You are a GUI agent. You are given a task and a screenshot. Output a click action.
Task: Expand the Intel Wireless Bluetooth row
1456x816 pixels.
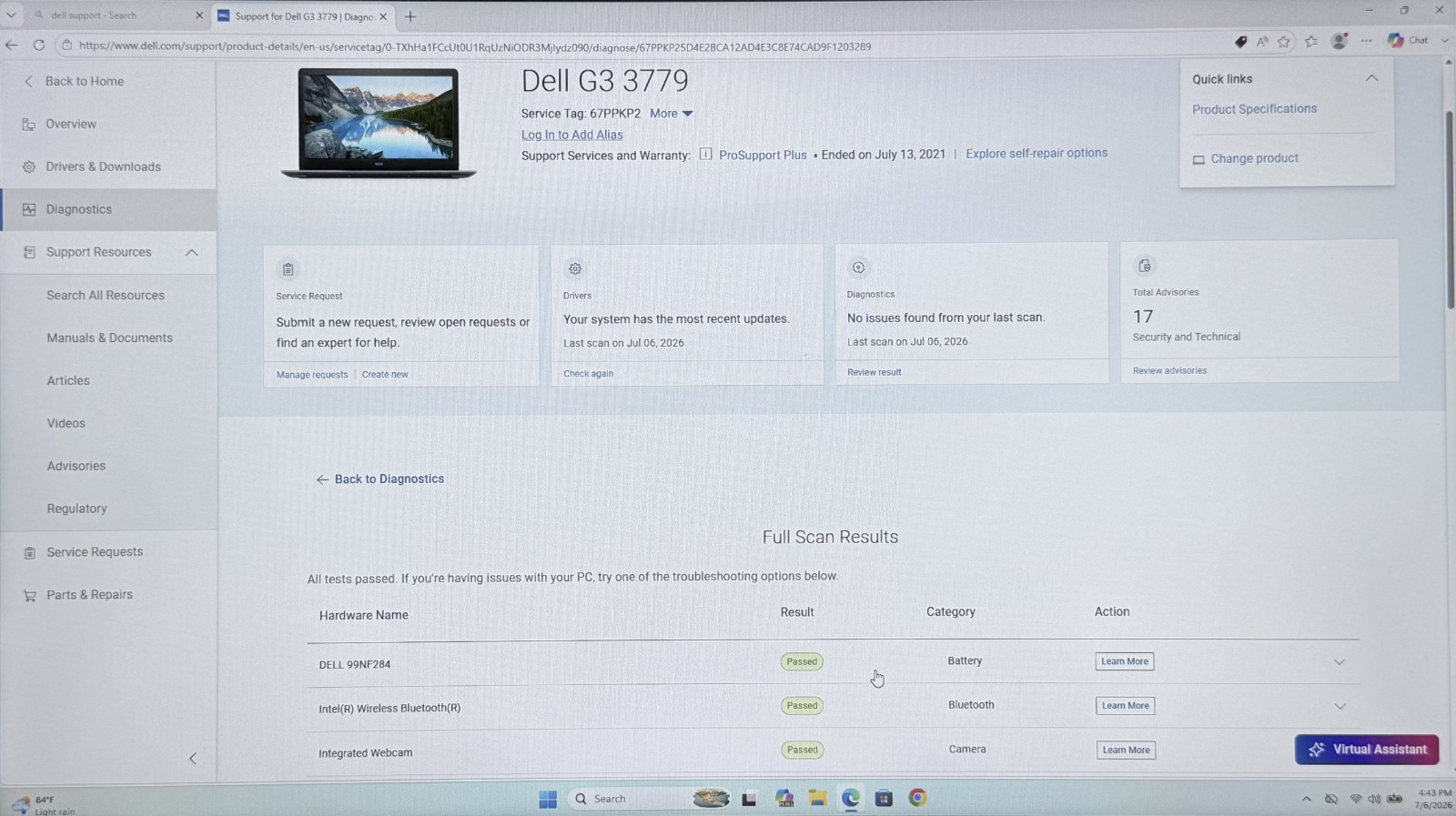(1340, 707)
